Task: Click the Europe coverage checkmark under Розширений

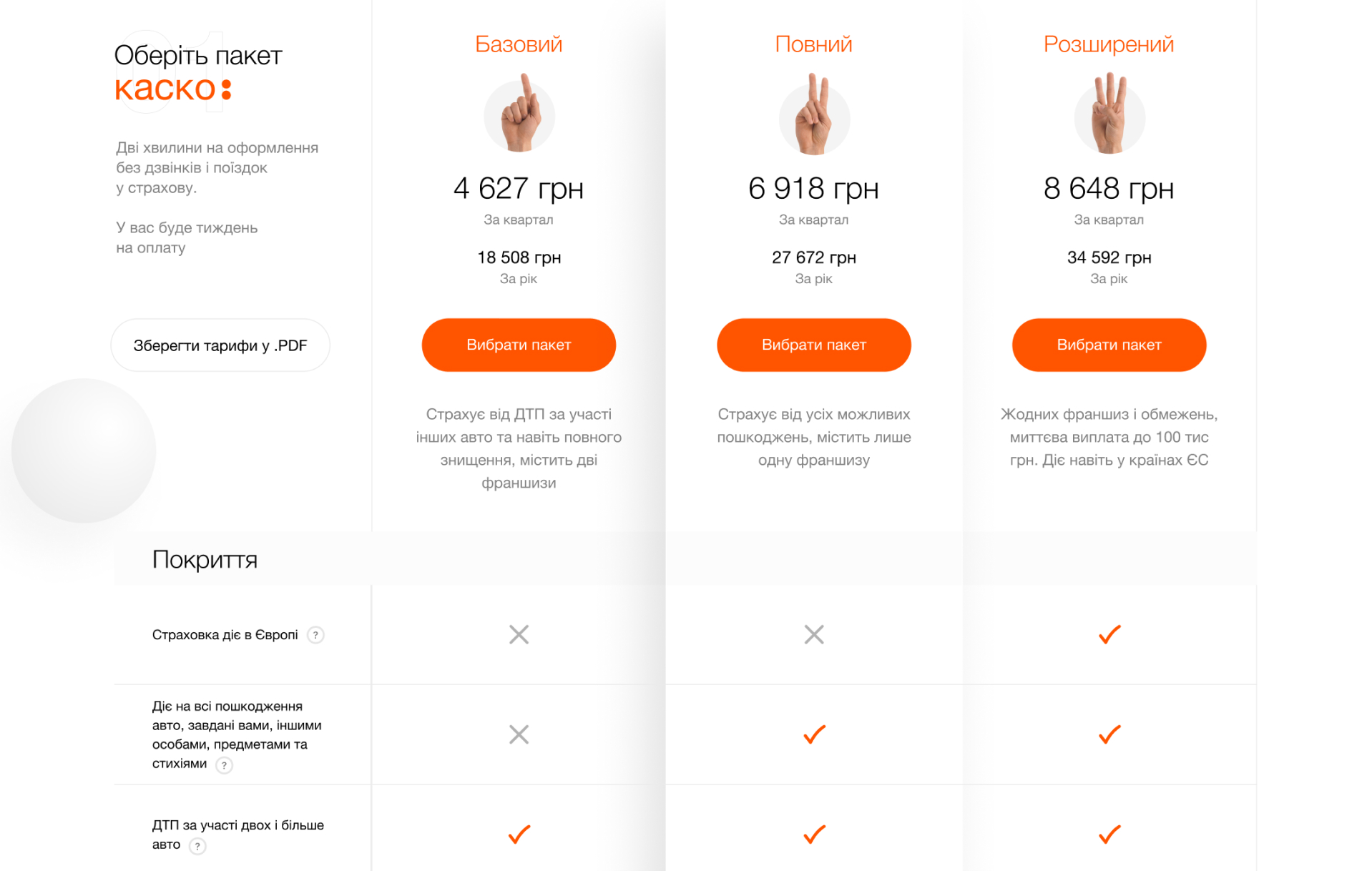Action: (x=1109, y=634)
